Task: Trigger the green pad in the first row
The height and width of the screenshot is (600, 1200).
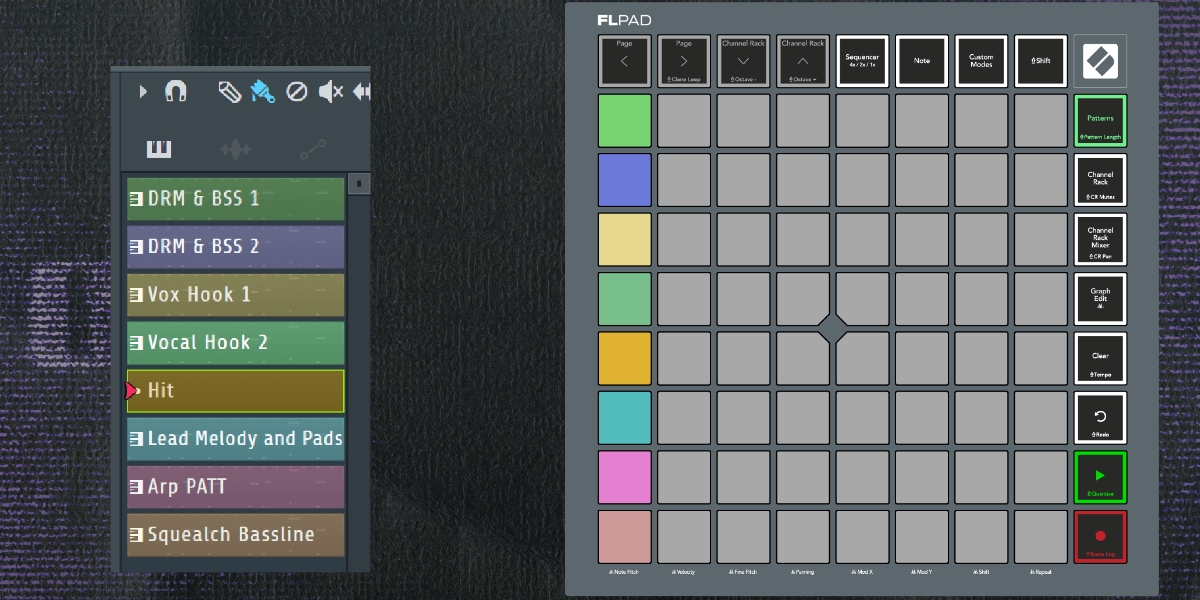Action: coord(625,121)
